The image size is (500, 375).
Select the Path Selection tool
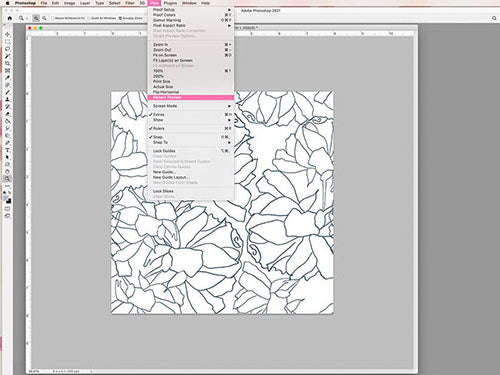(7, 157)
